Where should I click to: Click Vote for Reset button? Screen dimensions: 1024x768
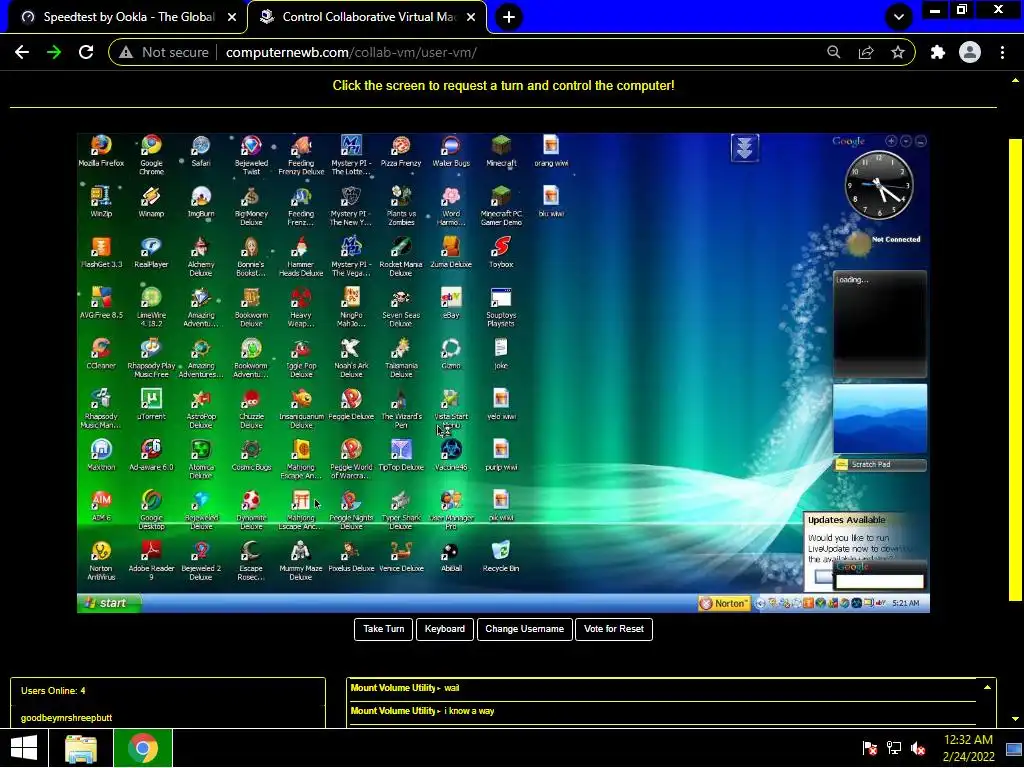pos(613,629)
